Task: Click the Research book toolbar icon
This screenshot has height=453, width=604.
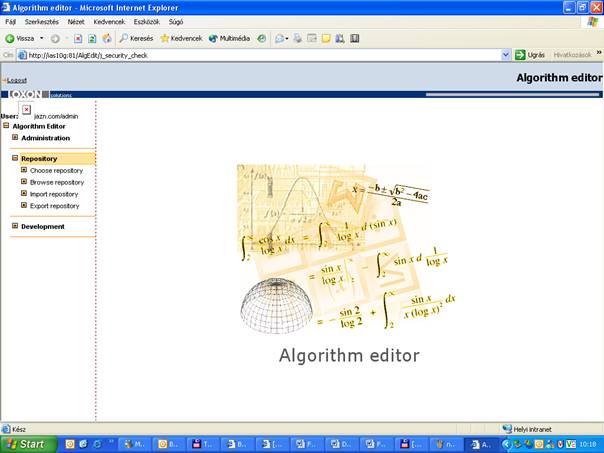Action: point(354,39)
